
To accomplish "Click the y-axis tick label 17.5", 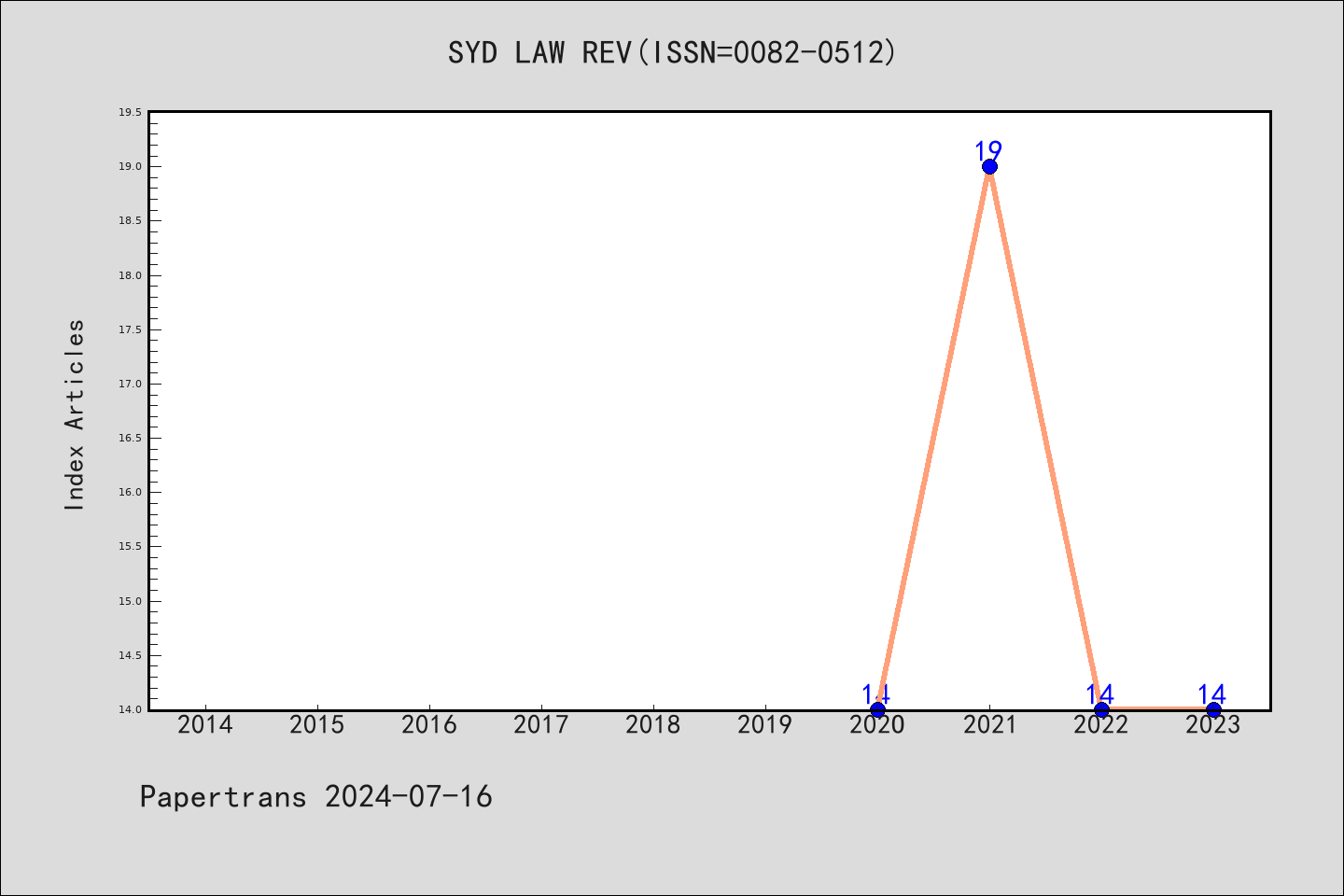I will 130,329.
